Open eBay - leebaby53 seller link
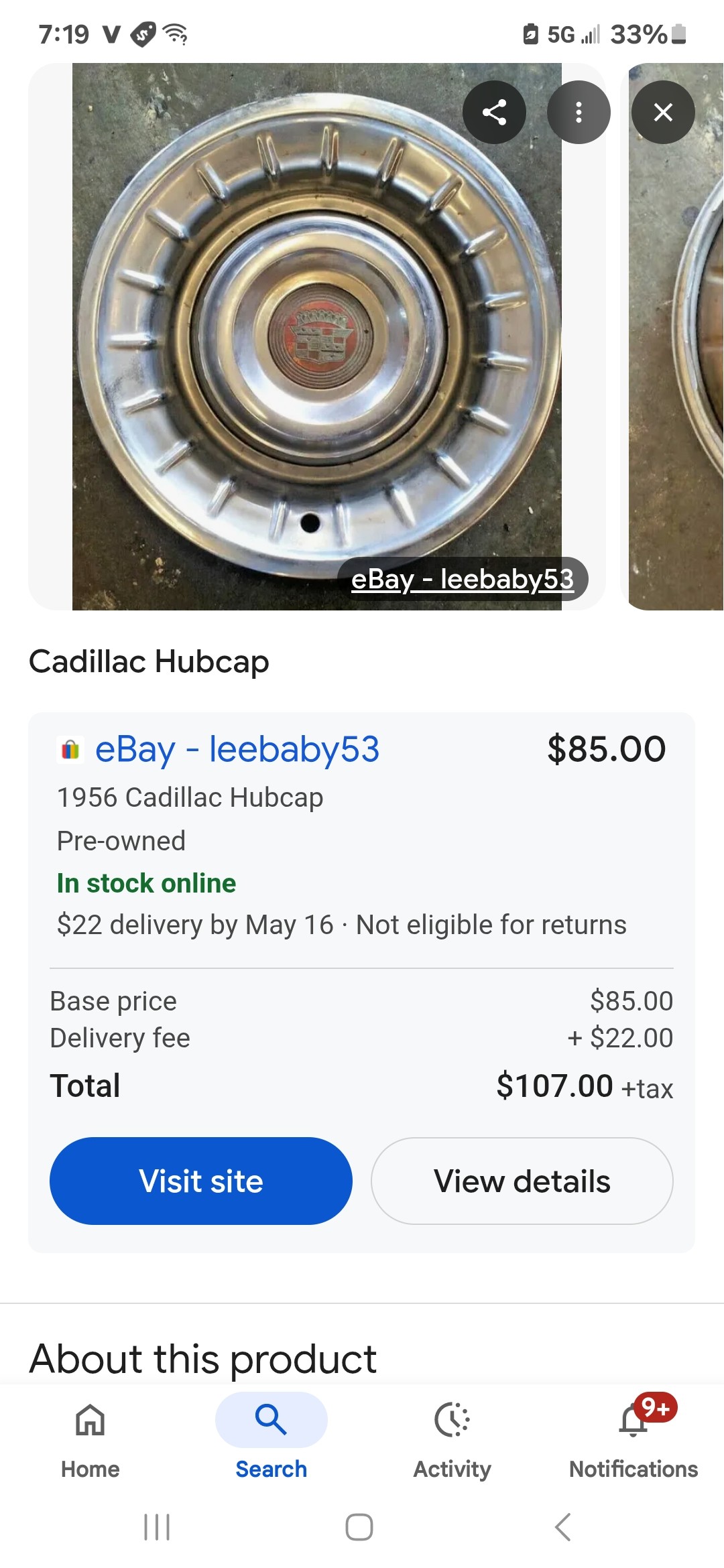 [237, 748]
